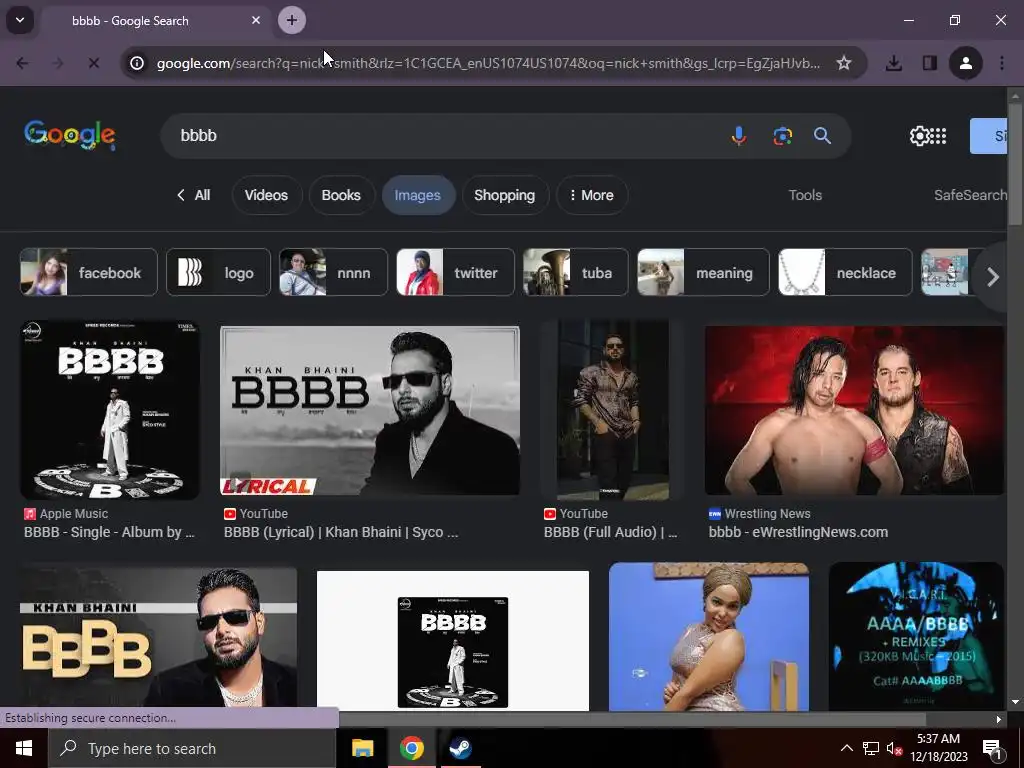Open the tab search dropdown arrow
This screenshot has width=1024, height=768.
[x=20, y=20]
